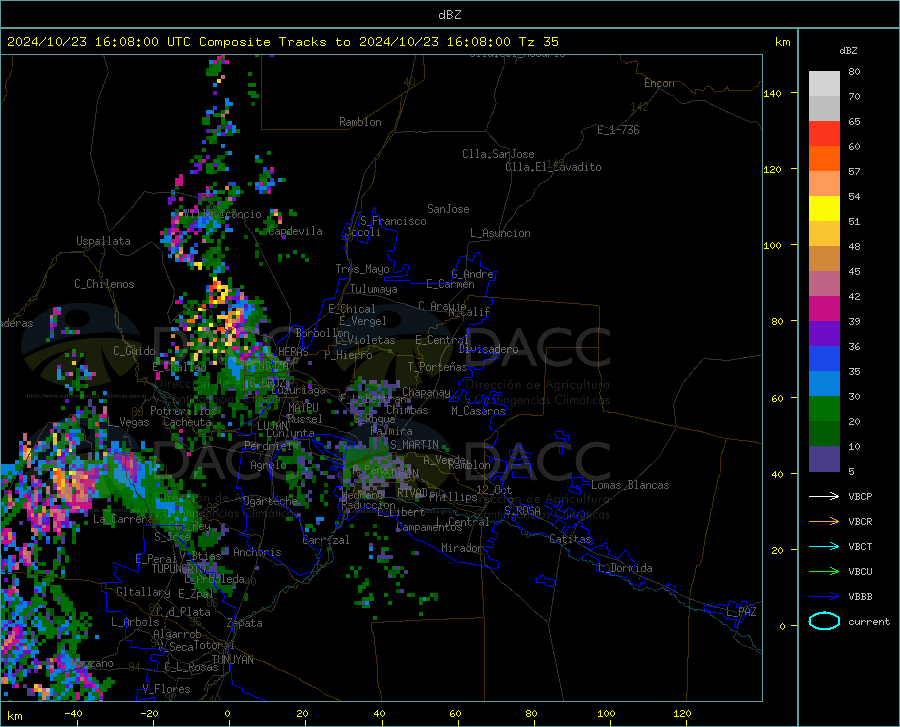Click the 'L_PAZ' map label
Screen dimensions: 900x727
741,612
